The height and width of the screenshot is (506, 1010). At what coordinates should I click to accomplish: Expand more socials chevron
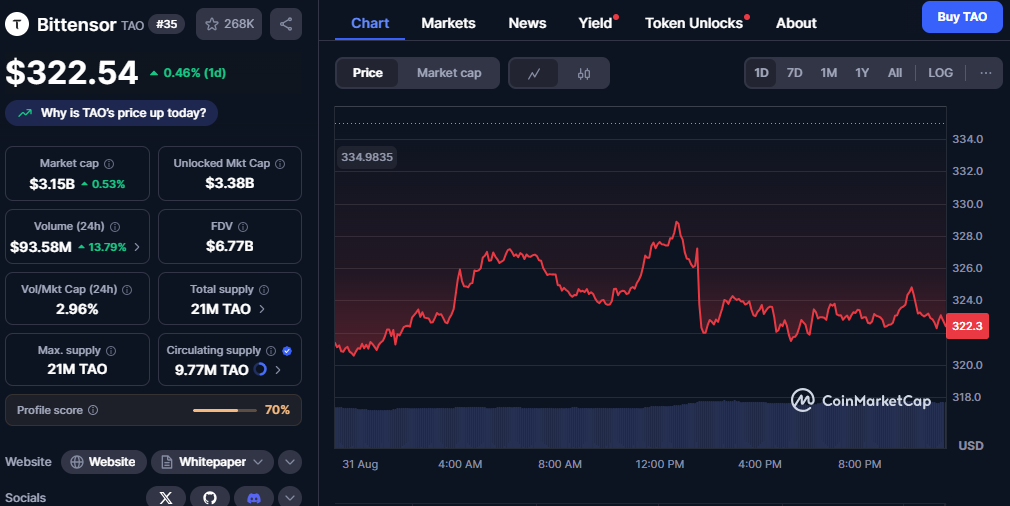point(290,498)
